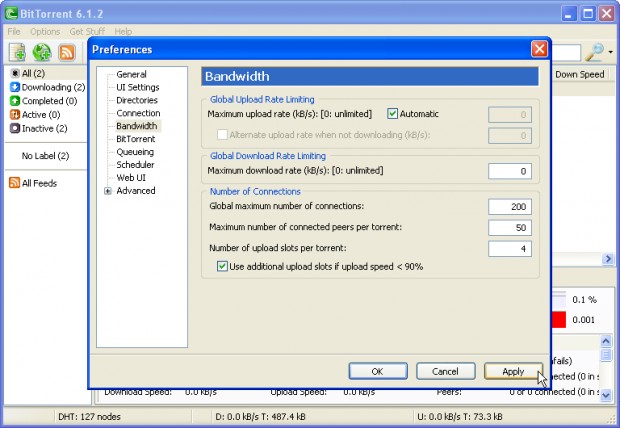Click the red availability bar
The height and width of the screenshot is (428, 620).
click(559, 320)
